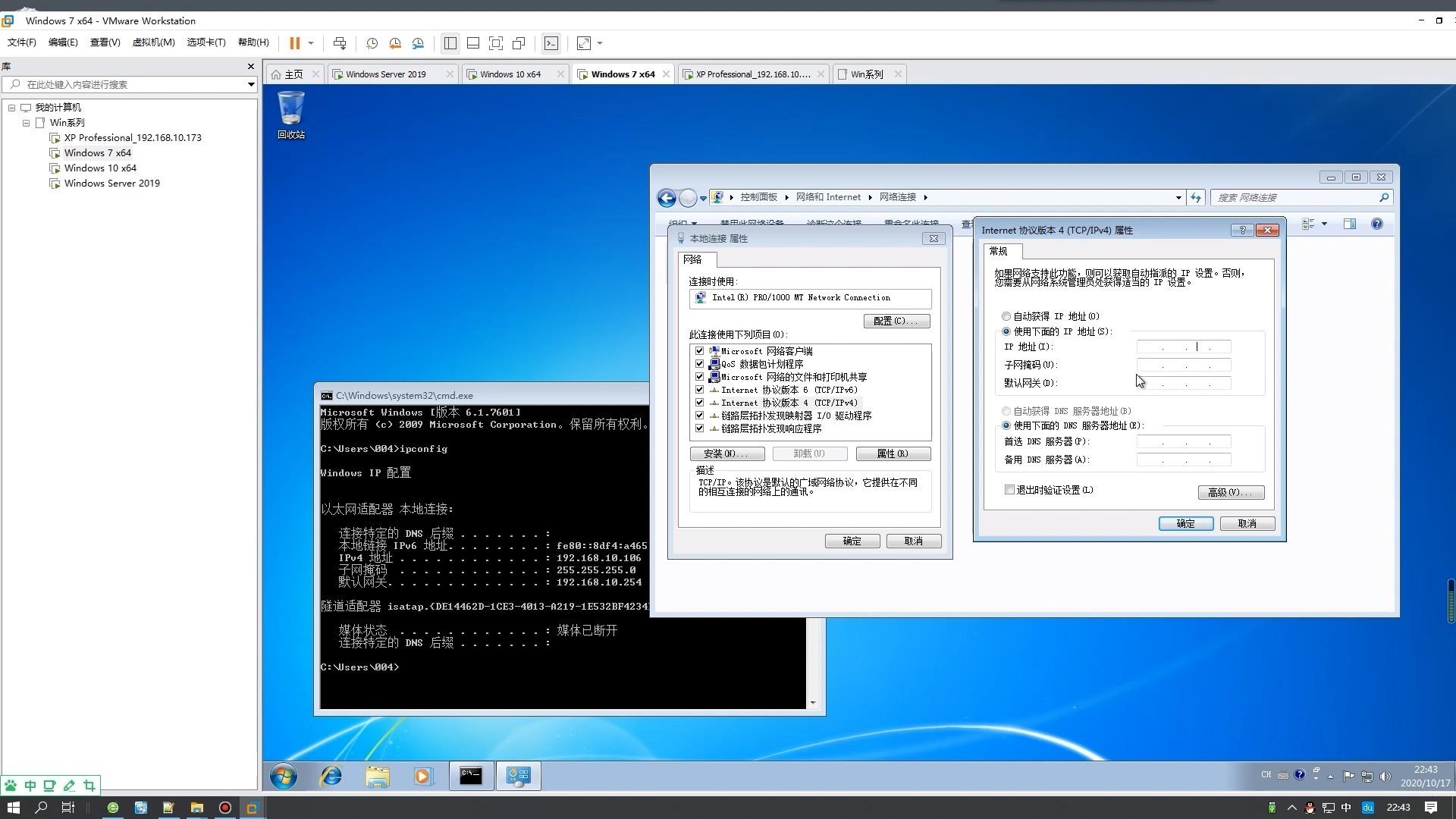Uncheck Microsoft 网络的文件和打印机共享 checkbox
Image resolution: width=1456 pixels, height=819 pixels.
(699, 377)
